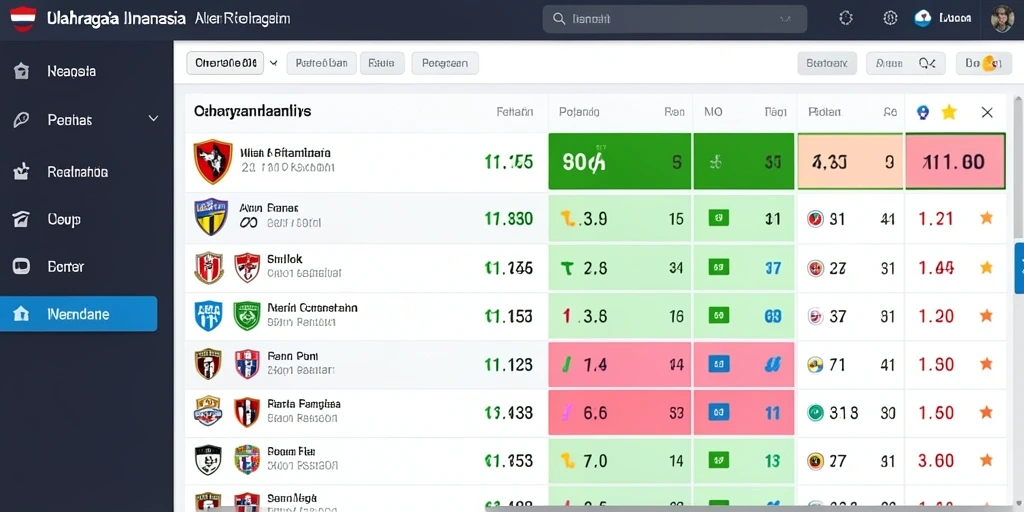Toggle favorite star on the 1.21 row
The height and width of the screenshot is (512, 1024).
[986, 218]
